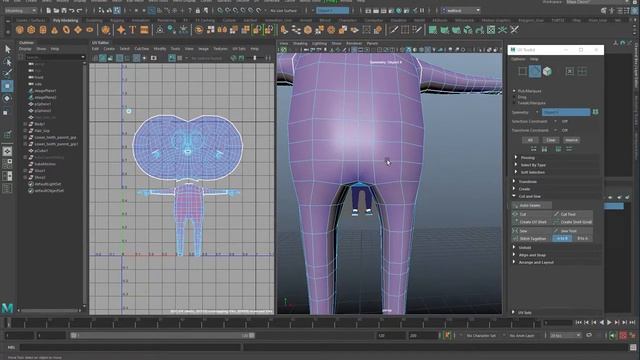Create a polygon torus from the shelf
640x360 pixels.
pyautogui.click(x=66, y=30)
